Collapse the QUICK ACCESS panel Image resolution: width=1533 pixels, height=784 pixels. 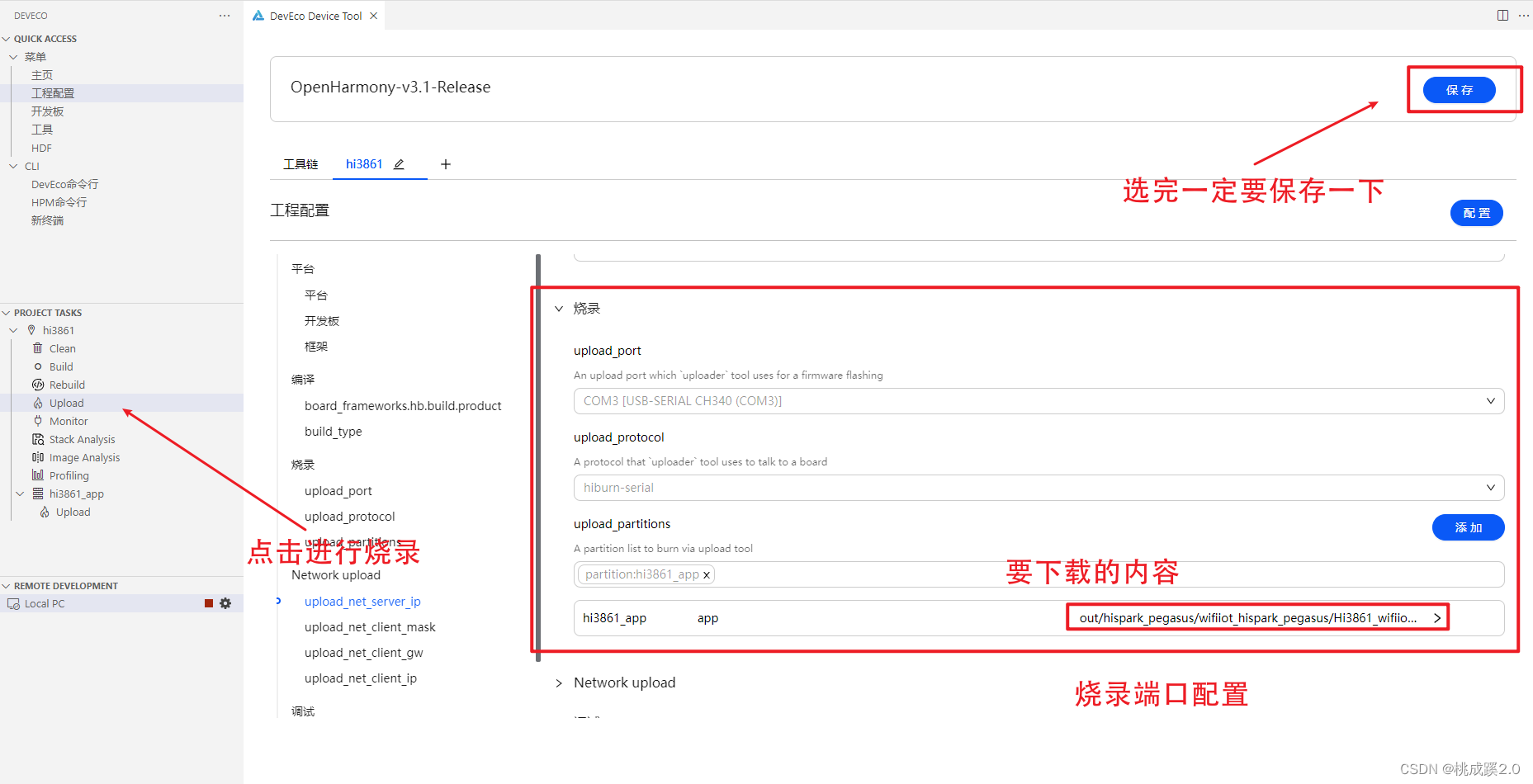7,39
